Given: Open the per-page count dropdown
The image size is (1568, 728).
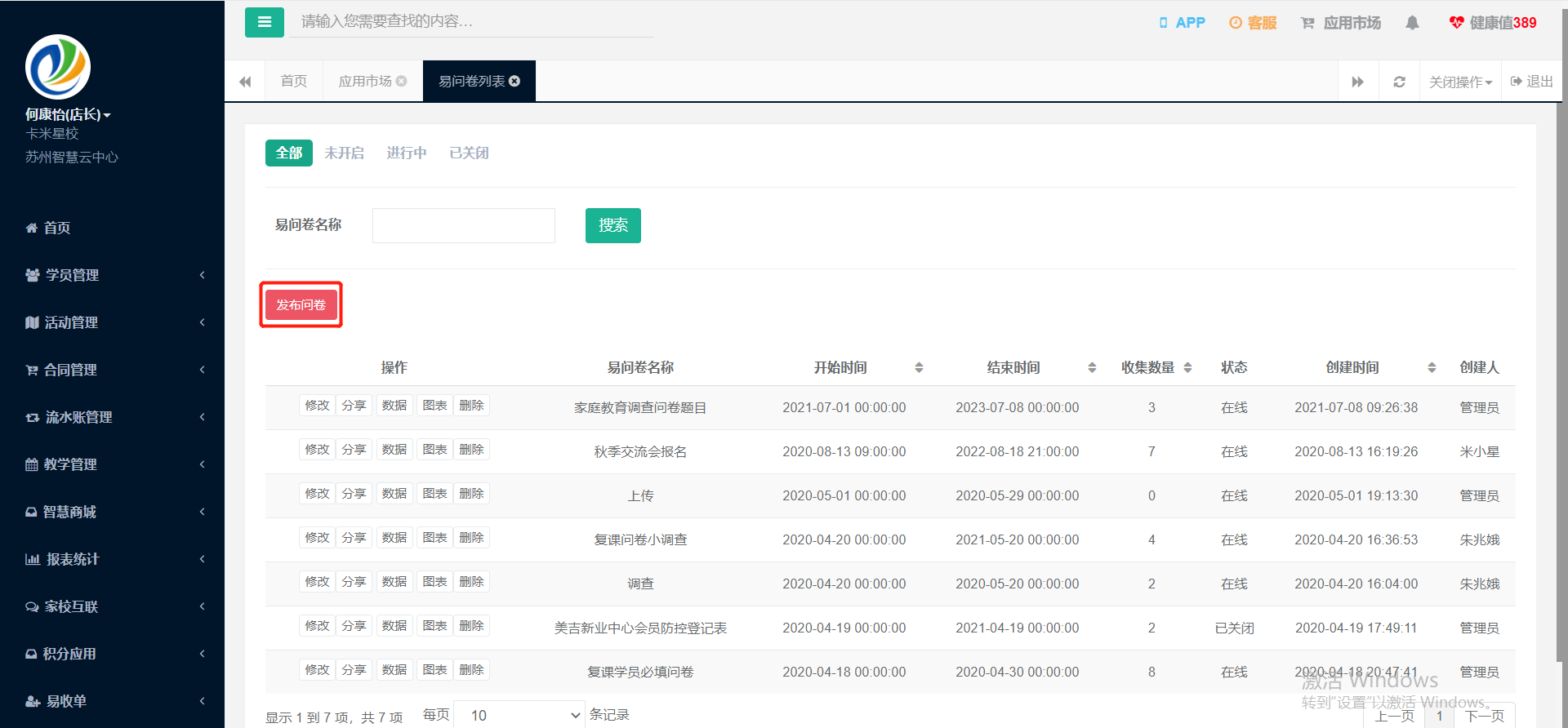Looking at the screenshot, I should tap(519, 715).
